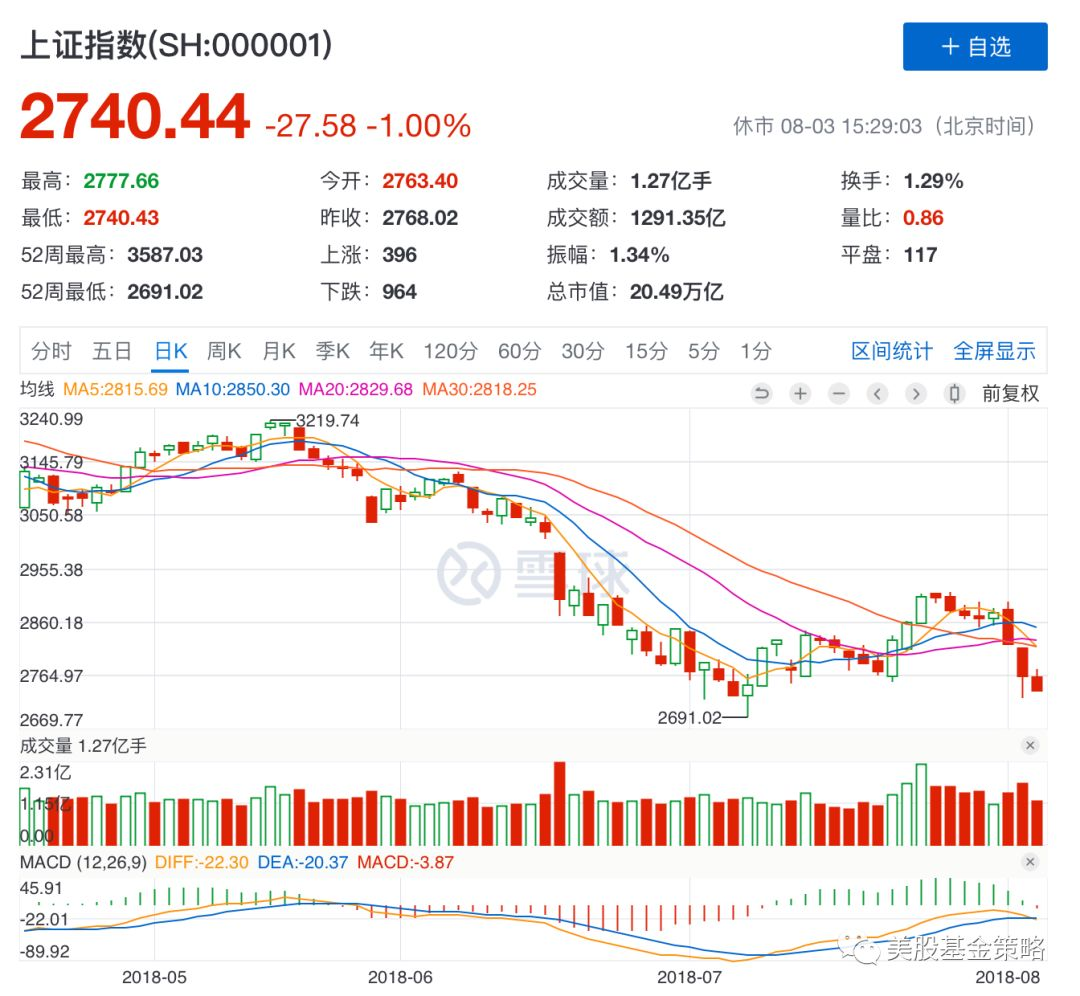The width and height of the screenshot is (1080, 996).
Task: Click the DIFF:-22.30 value
Action: coord(202,862)
